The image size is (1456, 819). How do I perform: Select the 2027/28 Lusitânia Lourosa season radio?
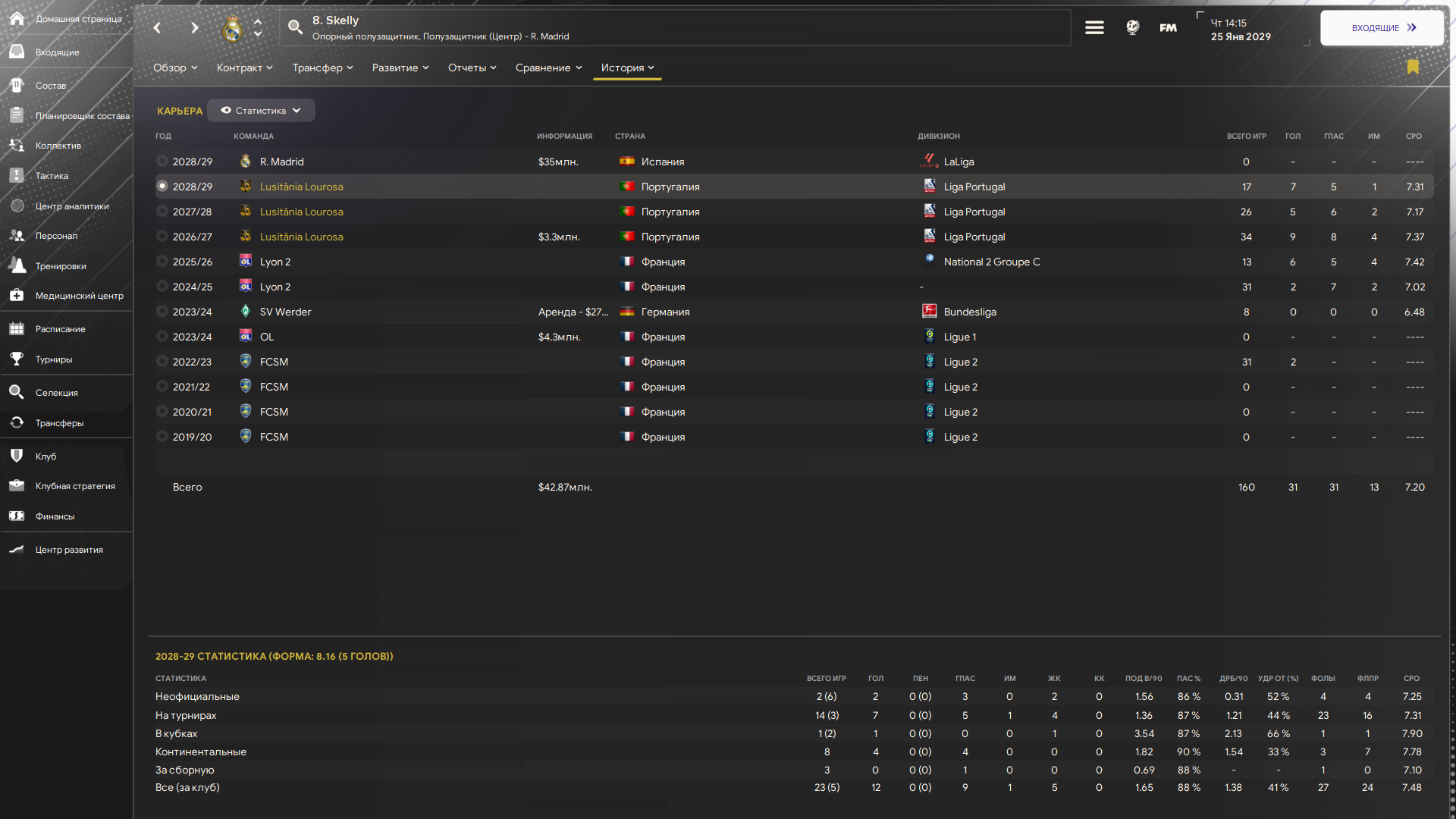162,212
